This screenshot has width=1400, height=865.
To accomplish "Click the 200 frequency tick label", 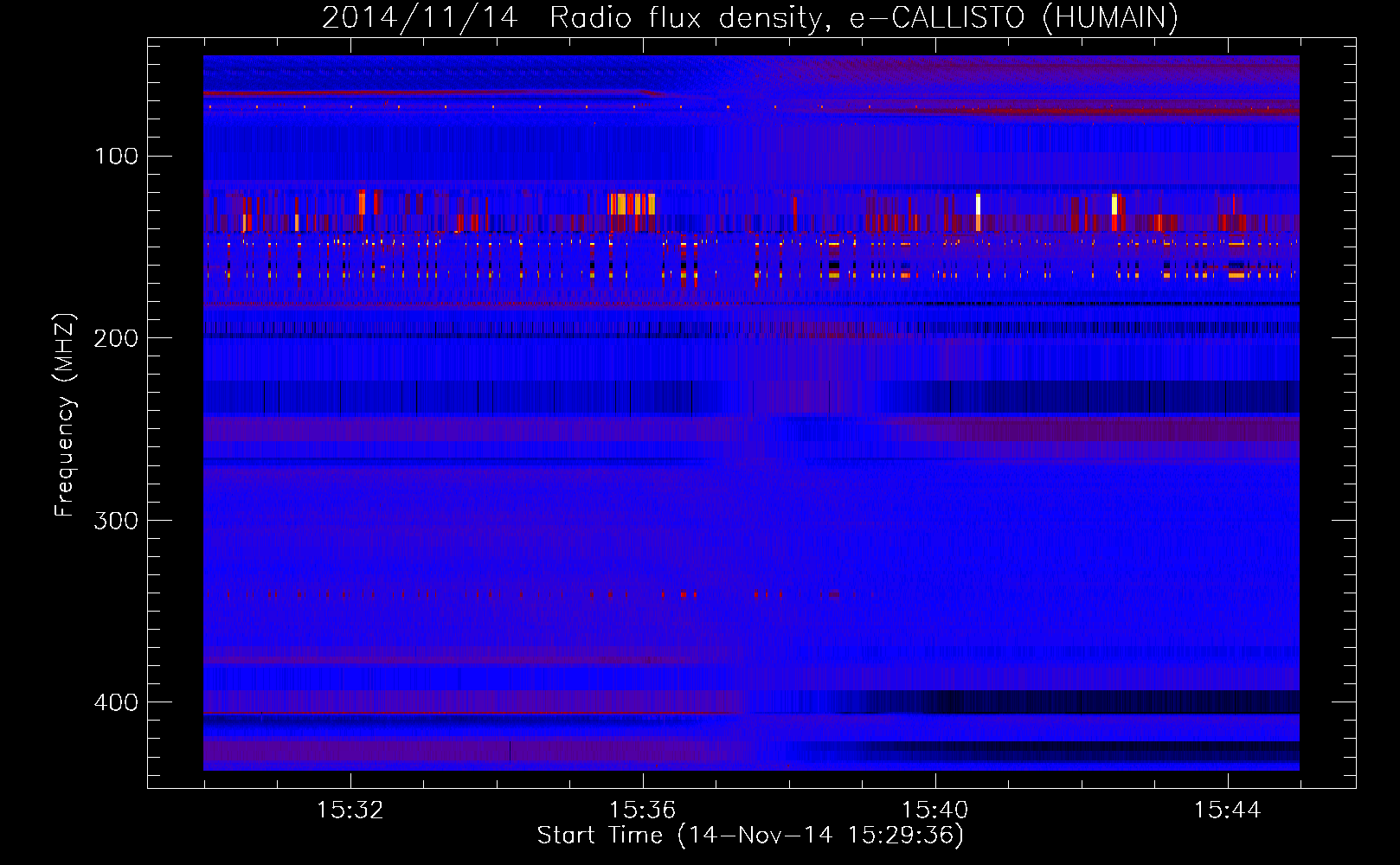I will (117, 338).
